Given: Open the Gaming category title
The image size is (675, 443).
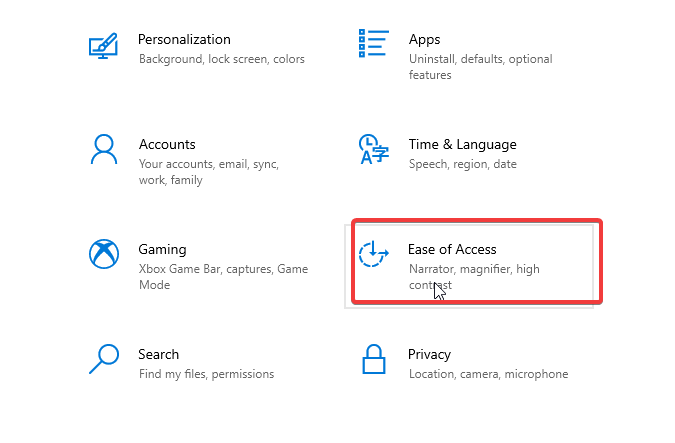Looking at the screenshot, I should pyautogui.click(x=162, y=249).
